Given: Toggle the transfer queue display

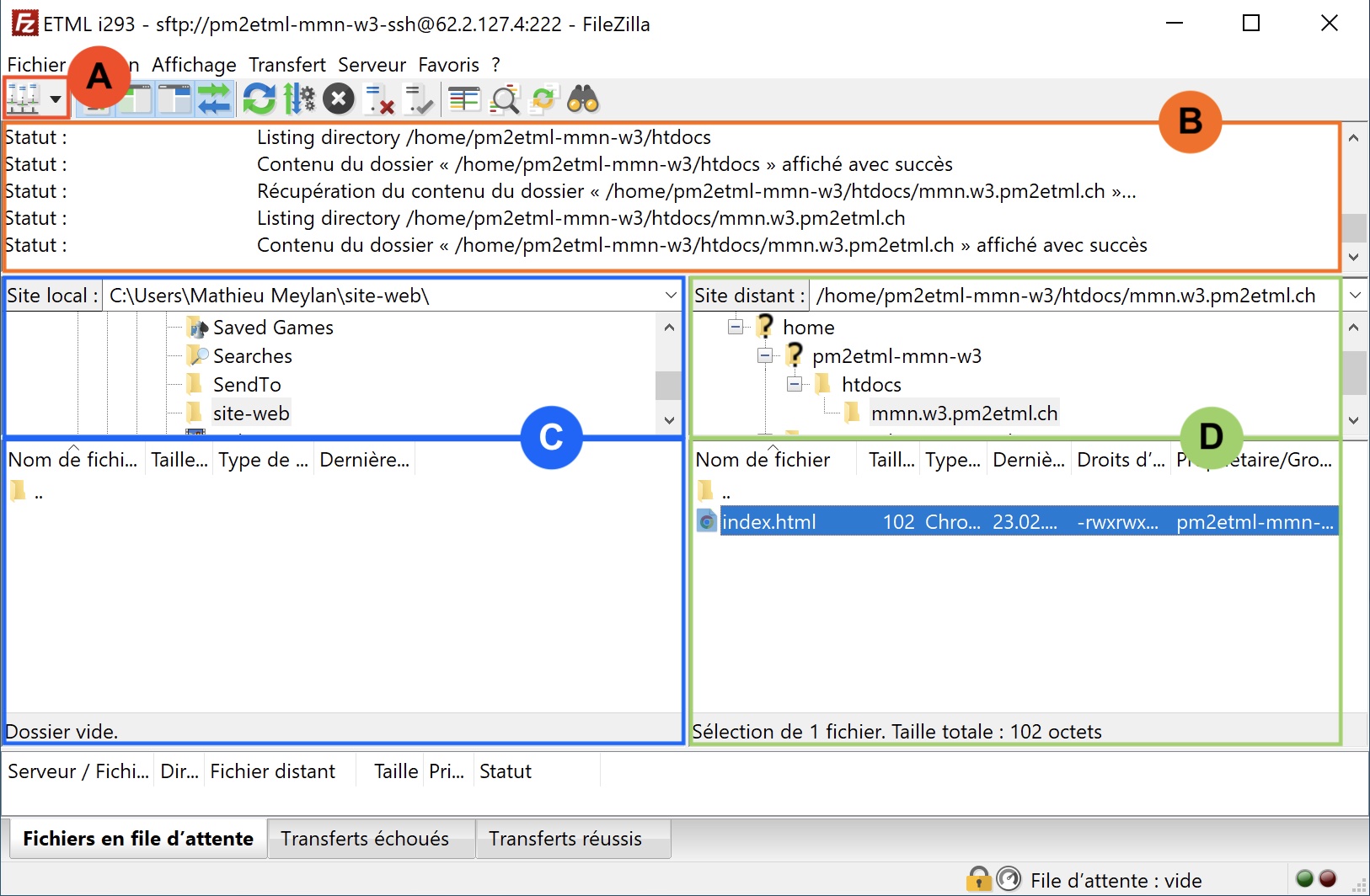Looking at the screenshot, I should tap(215, 99).
